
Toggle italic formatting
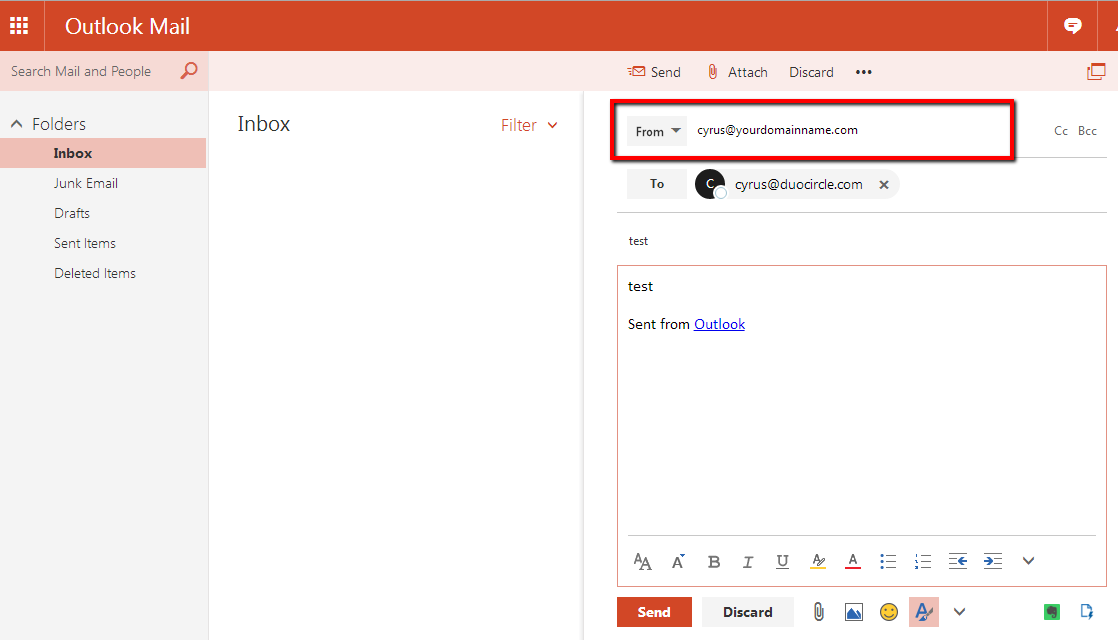coord(748,562)
